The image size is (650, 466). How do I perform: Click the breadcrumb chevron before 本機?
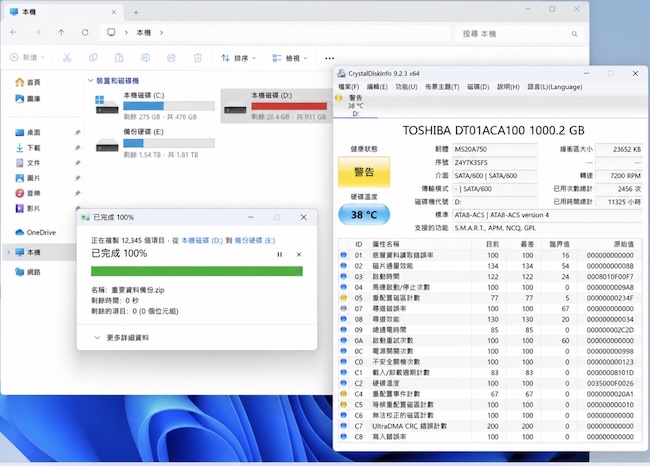click(x=126, y=32)
